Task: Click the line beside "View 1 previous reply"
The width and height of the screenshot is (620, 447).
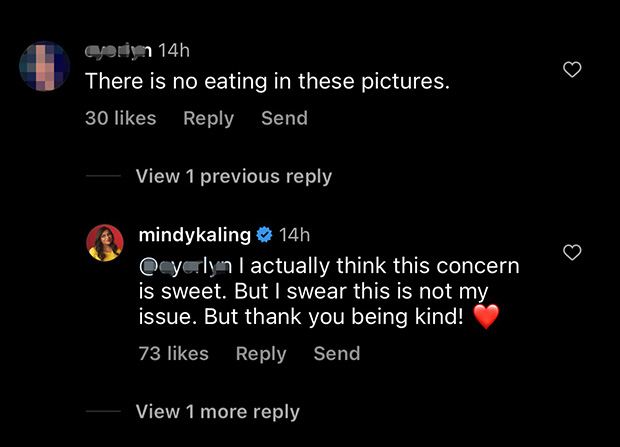Action: (102, 176)
